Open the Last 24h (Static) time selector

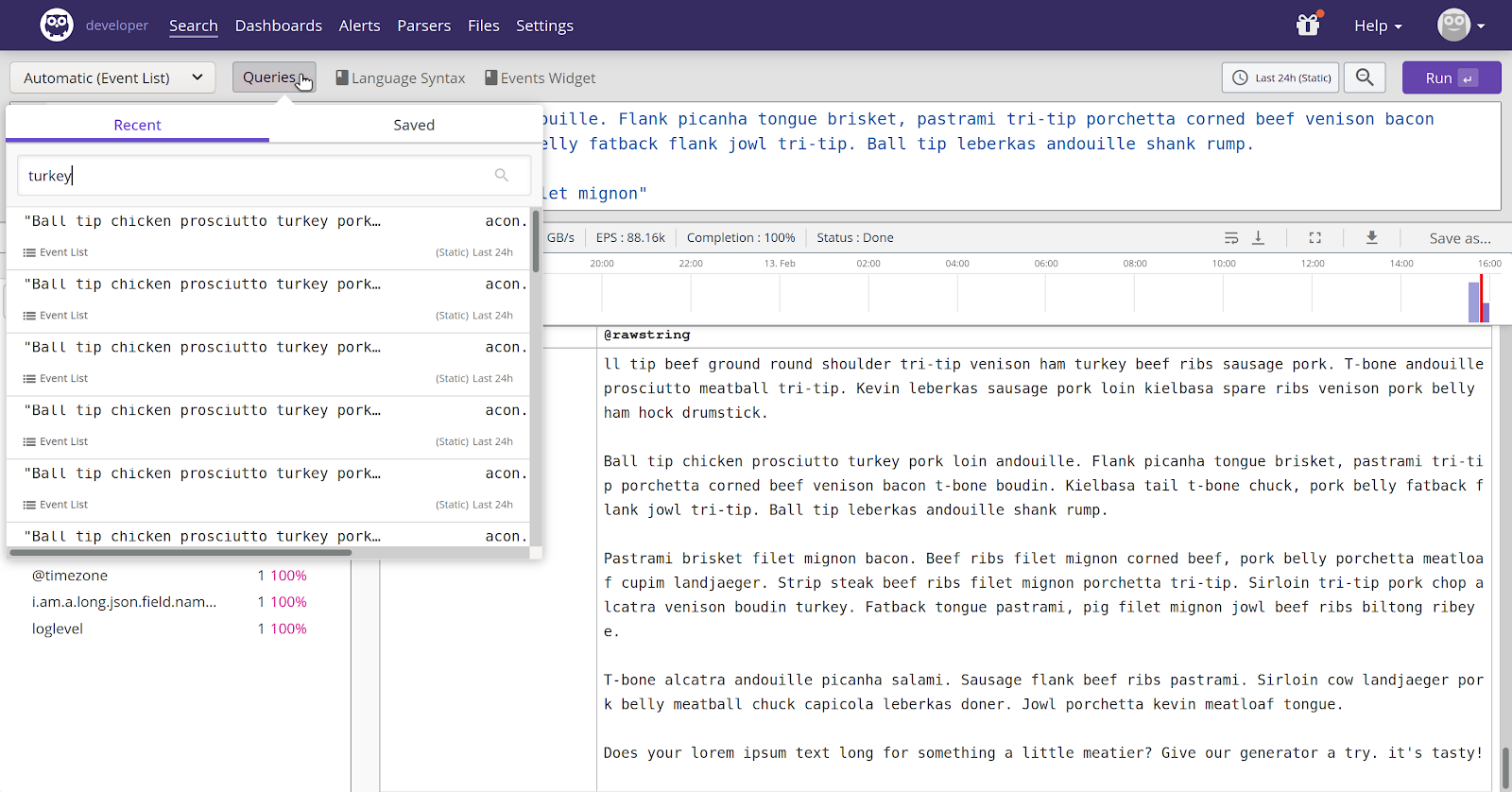[x=1281, y=77]
